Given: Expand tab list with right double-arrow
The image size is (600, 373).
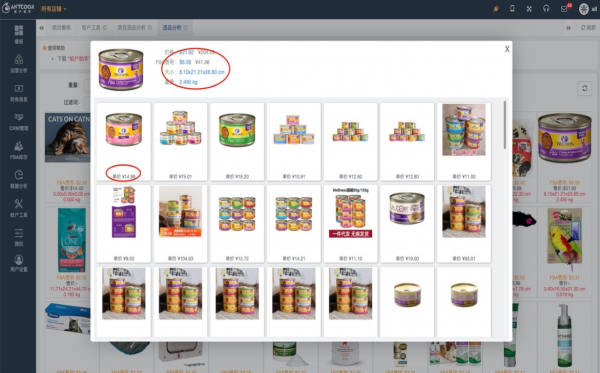Looking at the screenshot, I should (x=569, y=28).
